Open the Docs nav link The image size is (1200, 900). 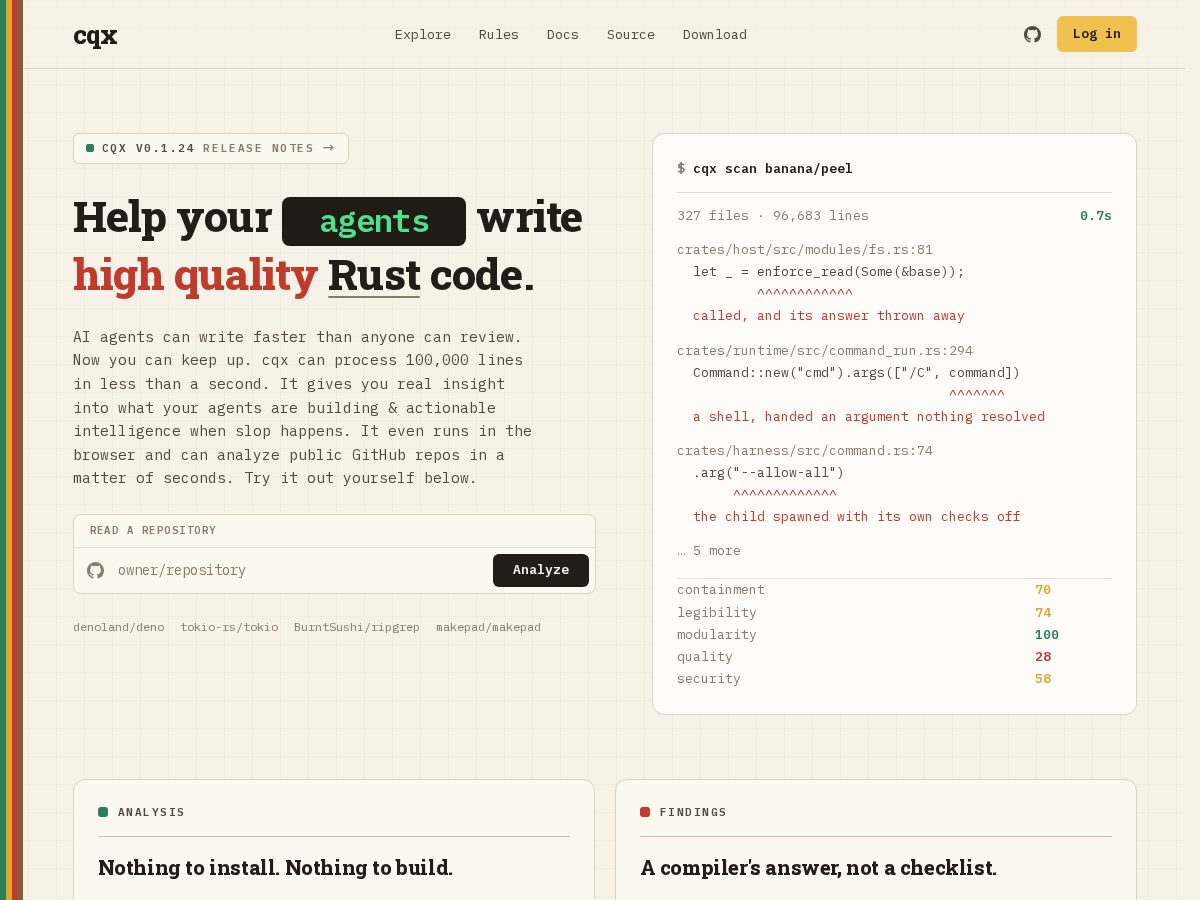coord(563,34)
